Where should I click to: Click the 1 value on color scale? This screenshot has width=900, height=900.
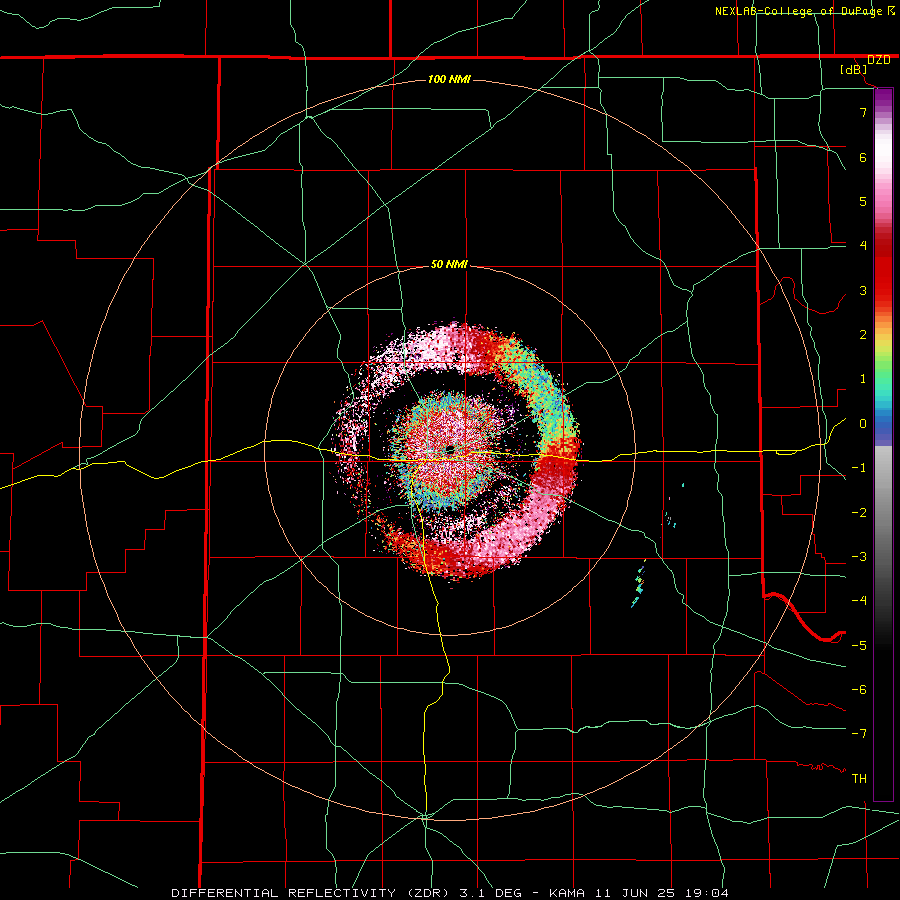863,379
